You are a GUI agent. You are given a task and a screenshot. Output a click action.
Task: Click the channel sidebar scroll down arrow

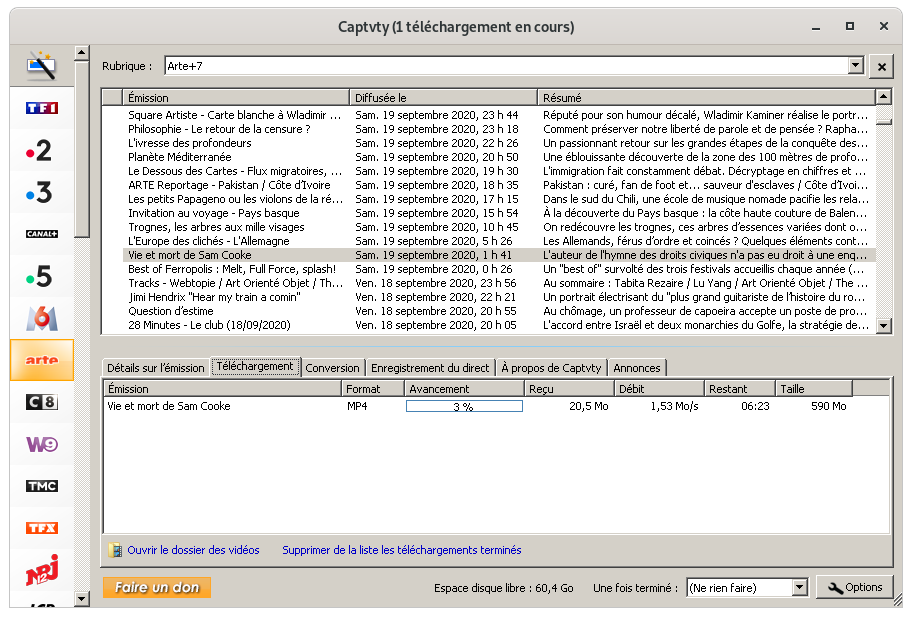pyautogui.click(x=81, y=598)
